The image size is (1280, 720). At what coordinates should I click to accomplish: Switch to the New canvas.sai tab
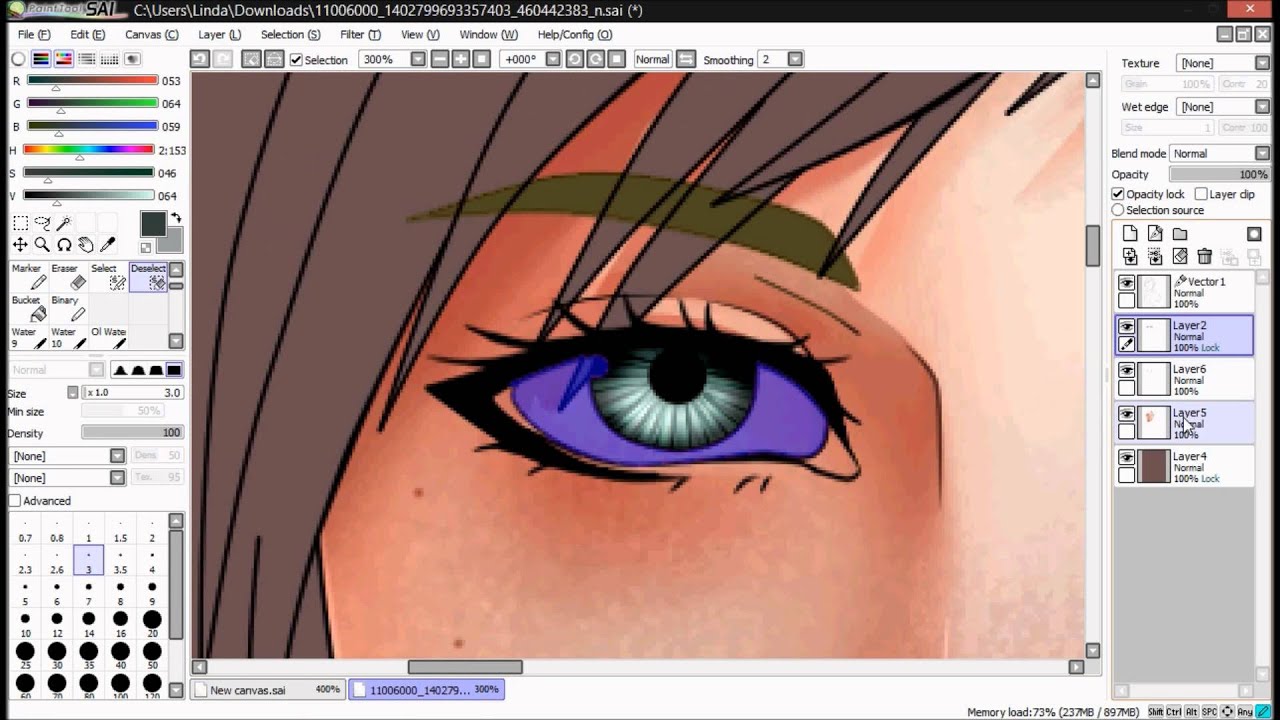(267, 690)
